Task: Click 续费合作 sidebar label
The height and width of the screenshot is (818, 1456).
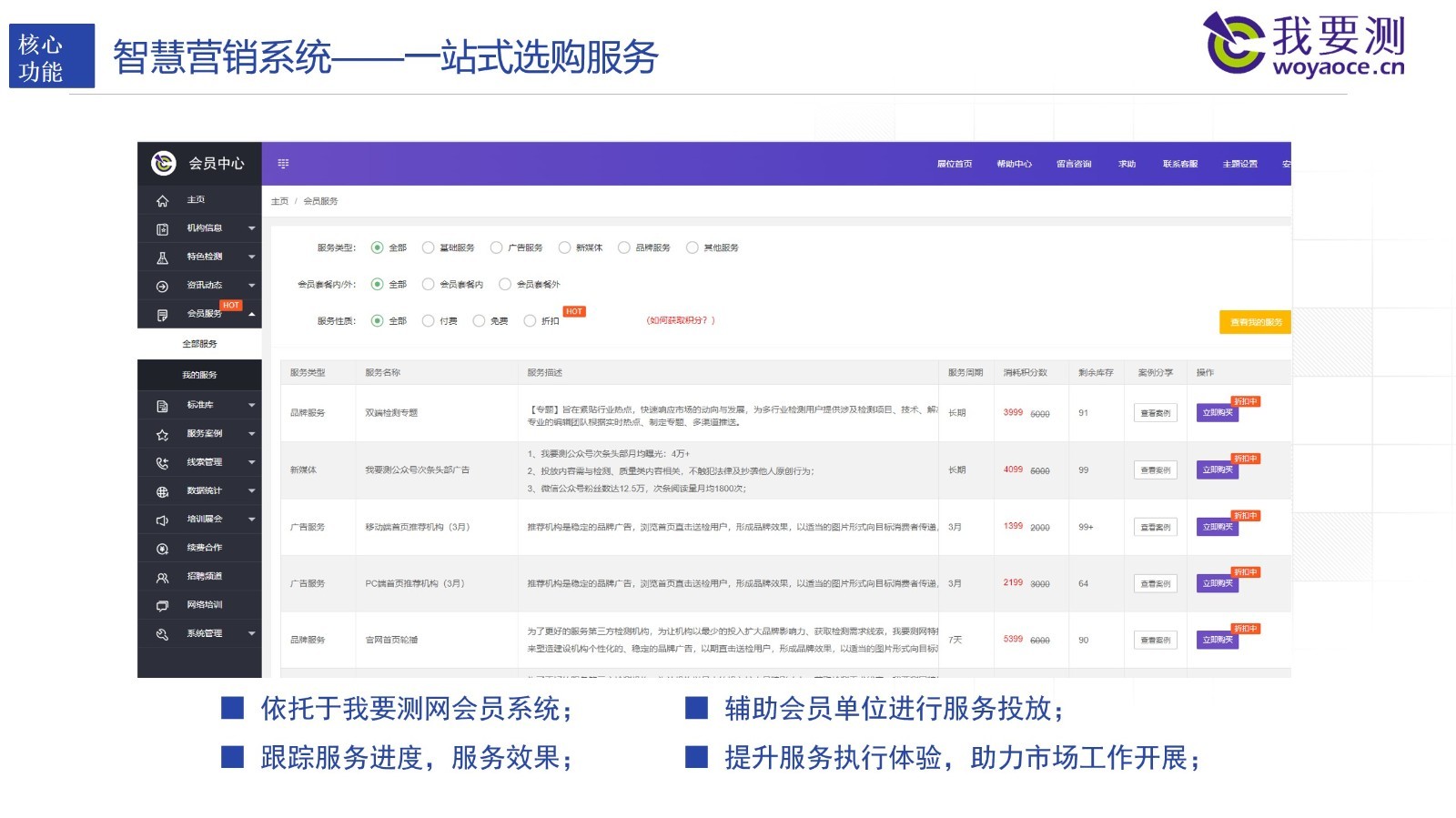Action: pos(205,548)
